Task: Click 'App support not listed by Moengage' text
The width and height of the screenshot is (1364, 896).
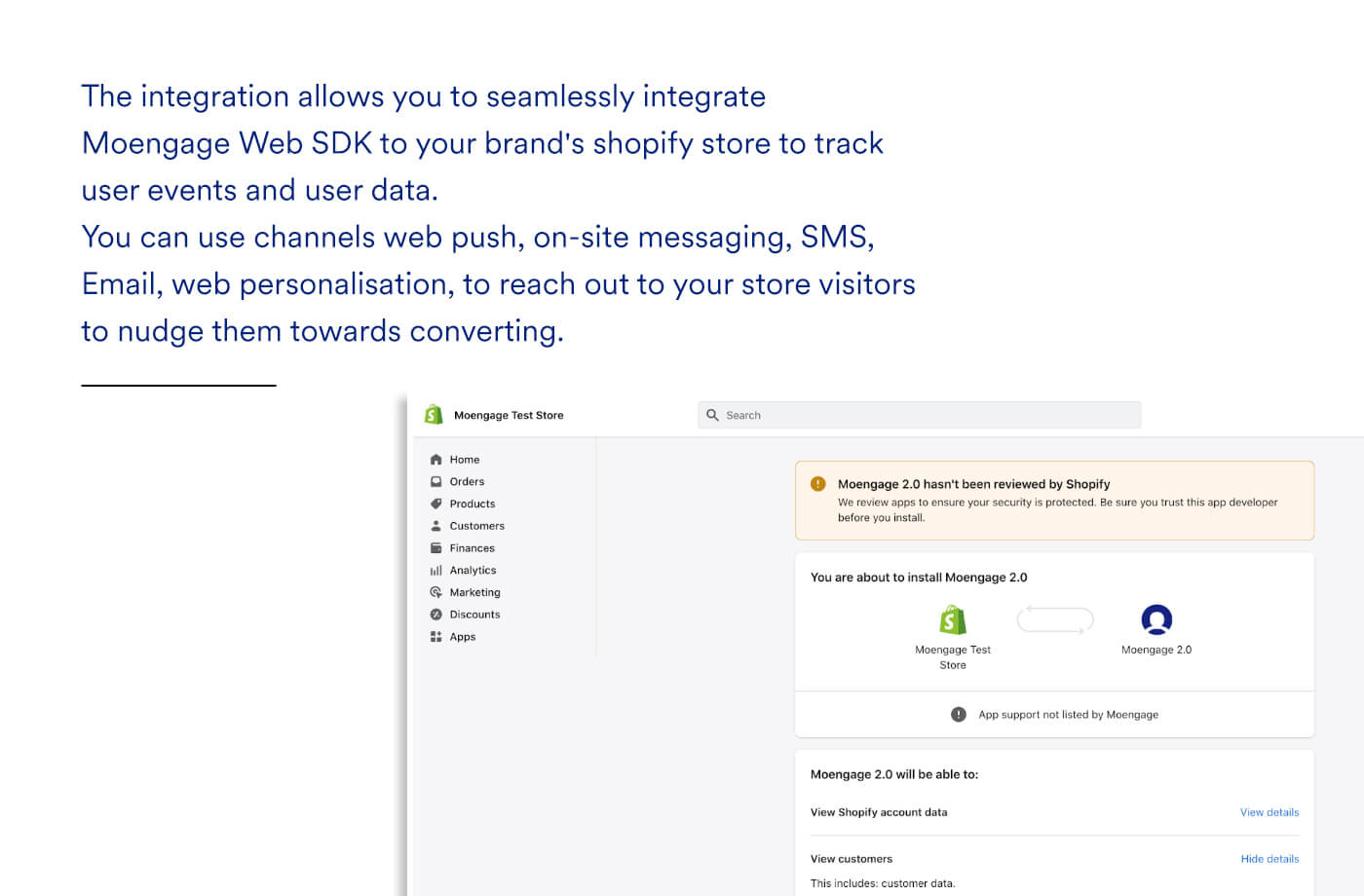Action: (x=1069, y=715)
